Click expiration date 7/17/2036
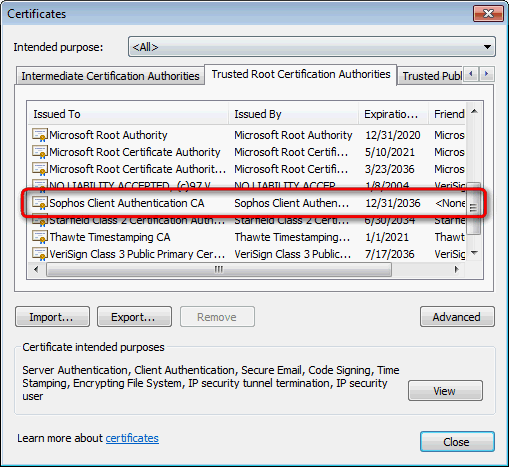The height and width of the screenshot is (467, 509). click(x=390, y=254)
